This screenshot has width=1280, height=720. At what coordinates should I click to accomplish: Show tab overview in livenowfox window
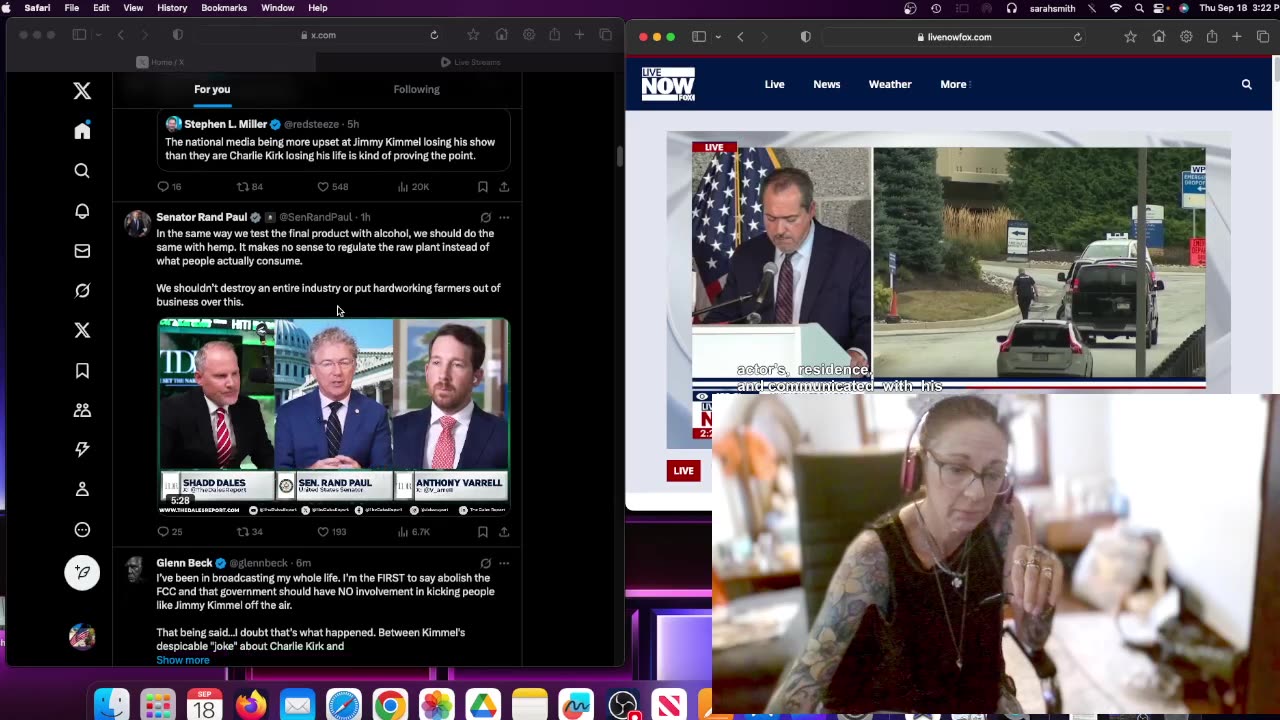tap(1263, 37)
